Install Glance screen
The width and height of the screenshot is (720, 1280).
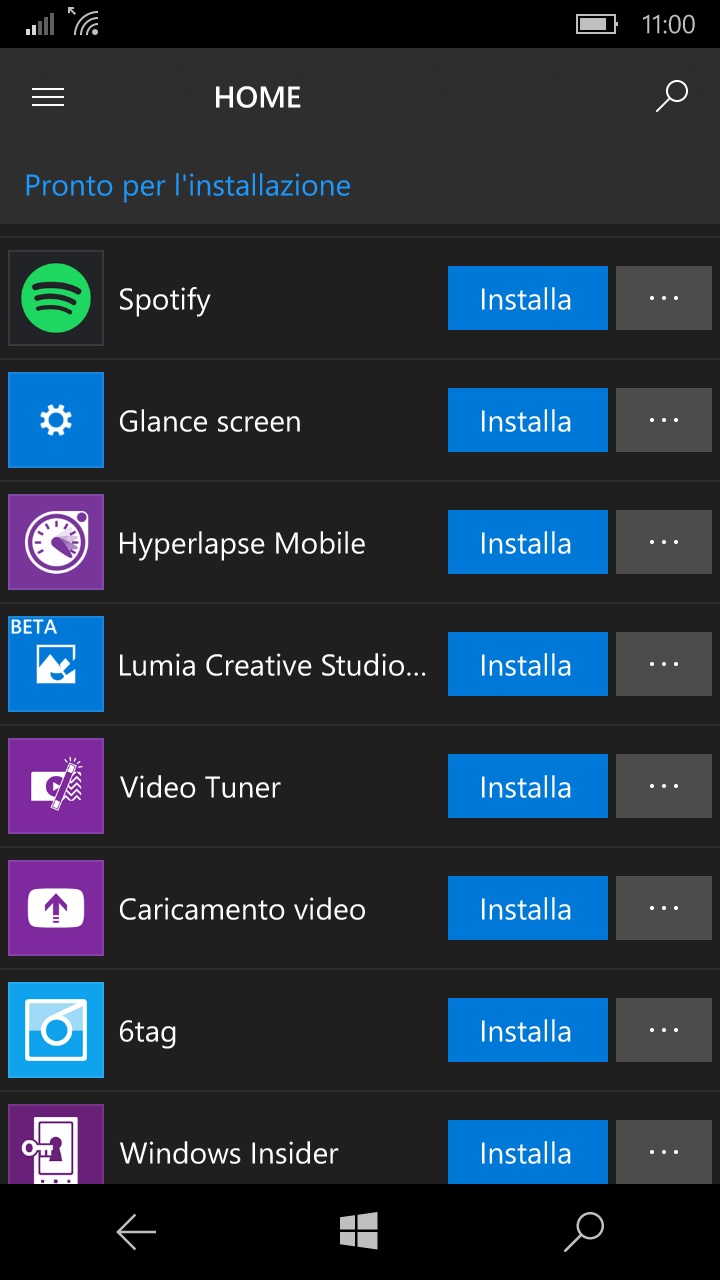(x=528, y=420)
